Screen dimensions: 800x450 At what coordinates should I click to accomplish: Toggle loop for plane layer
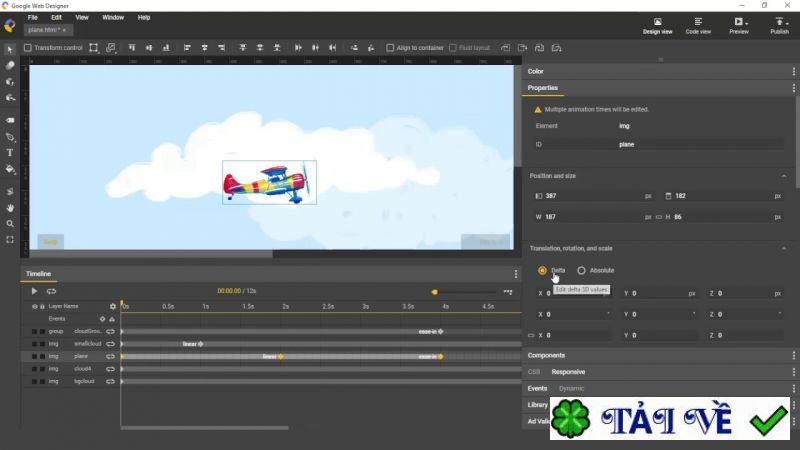tap(111, 356)
